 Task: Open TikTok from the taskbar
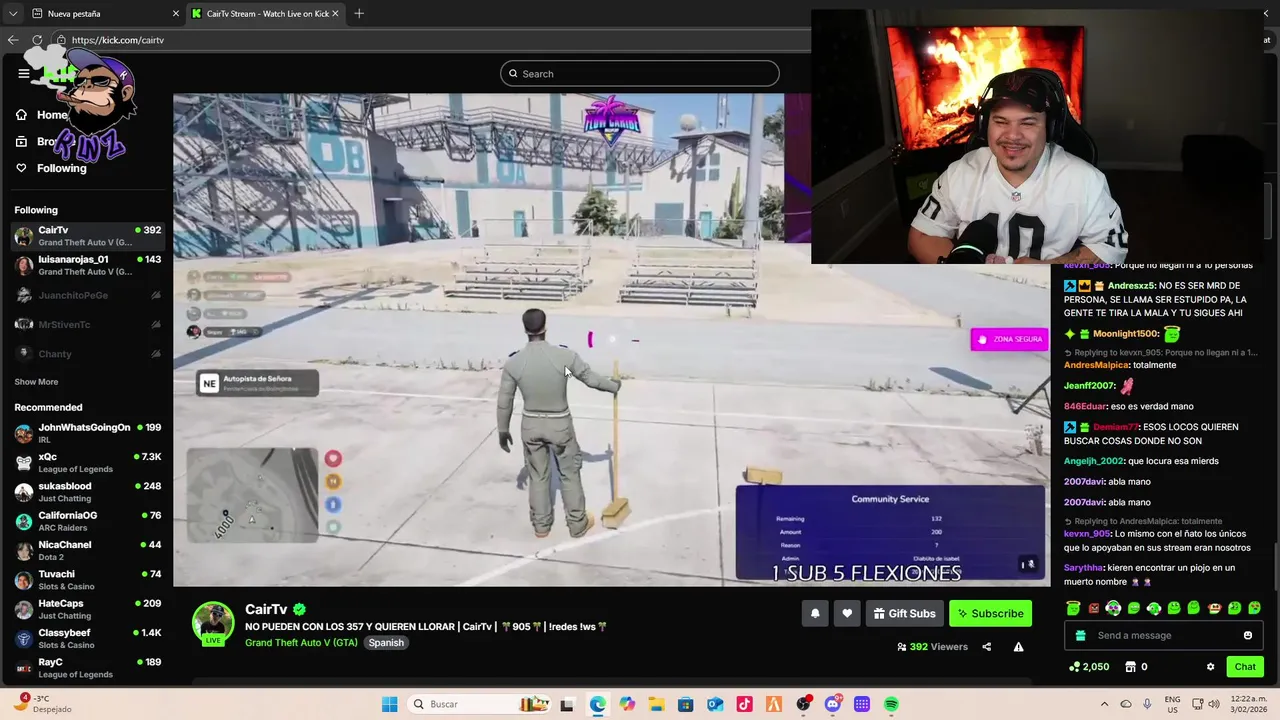coord(744,704)
